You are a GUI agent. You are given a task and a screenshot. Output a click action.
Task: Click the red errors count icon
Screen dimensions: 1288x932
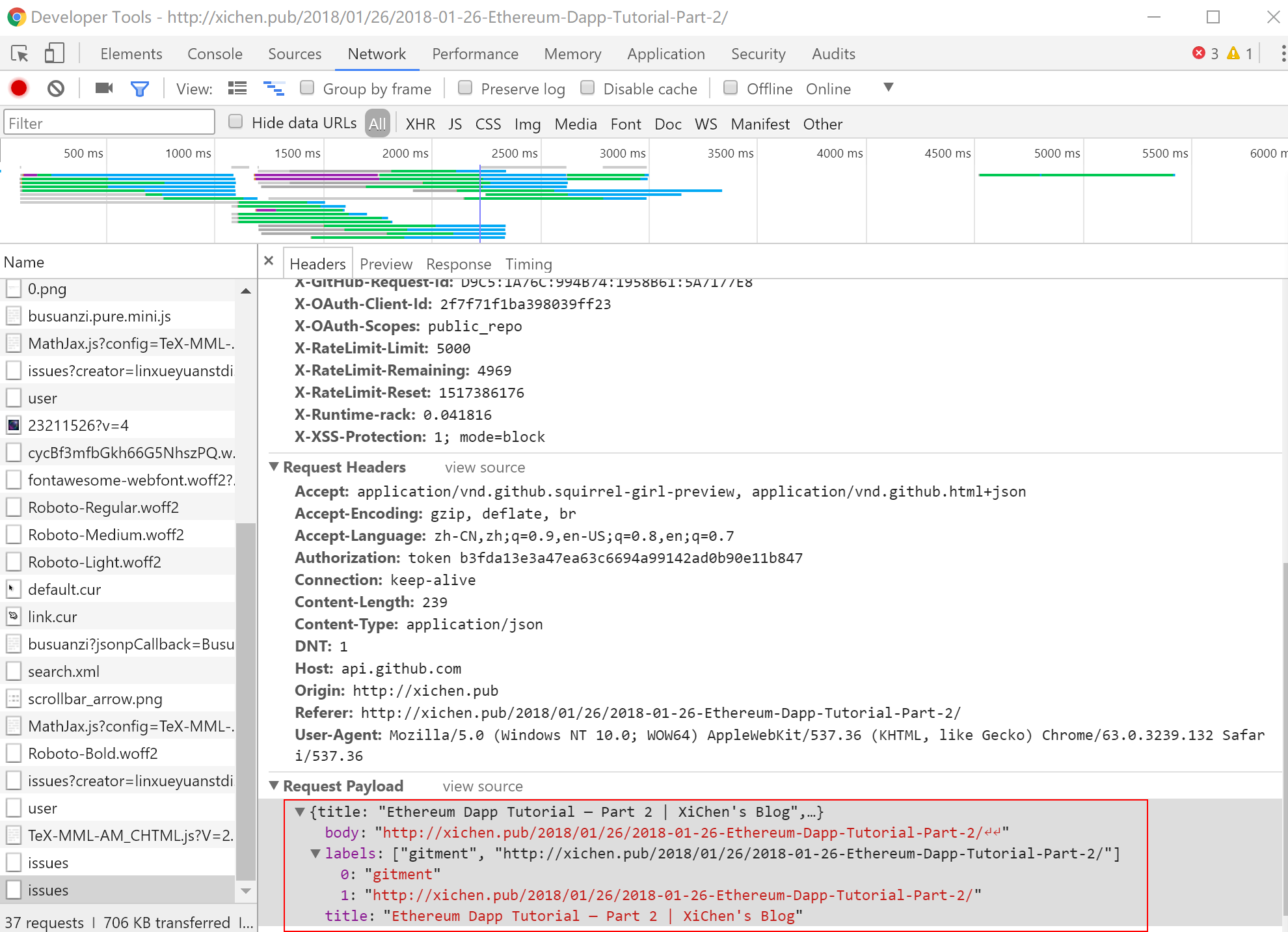[1199, 53]
